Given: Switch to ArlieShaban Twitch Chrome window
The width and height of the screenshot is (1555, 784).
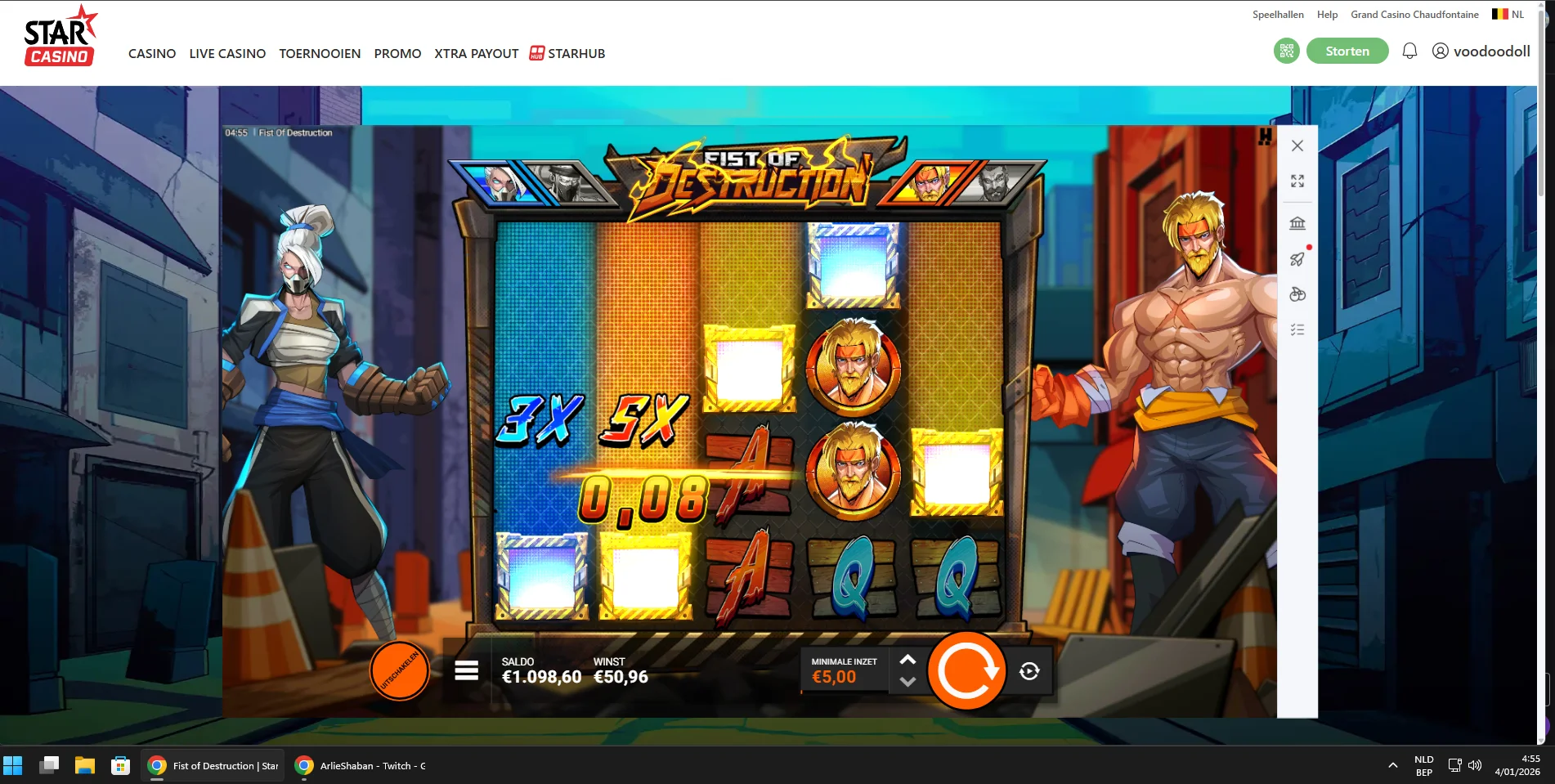Looking at the screenshot, I should [x=361, y=765].
